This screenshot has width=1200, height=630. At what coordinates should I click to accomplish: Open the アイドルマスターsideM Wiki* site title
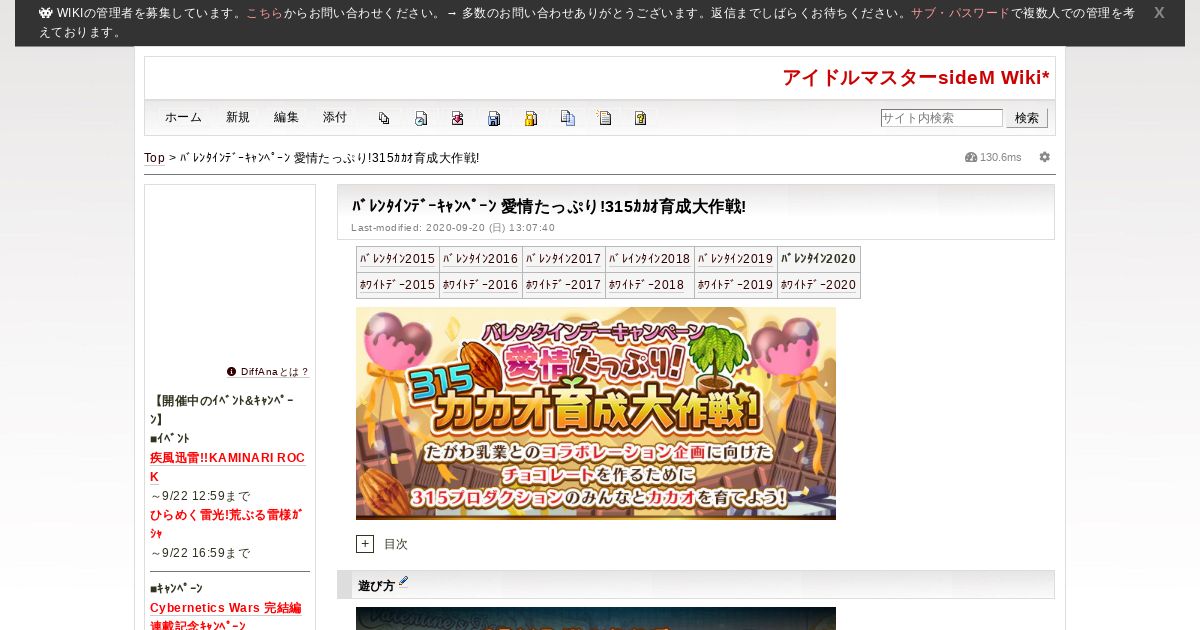(916, 77)
